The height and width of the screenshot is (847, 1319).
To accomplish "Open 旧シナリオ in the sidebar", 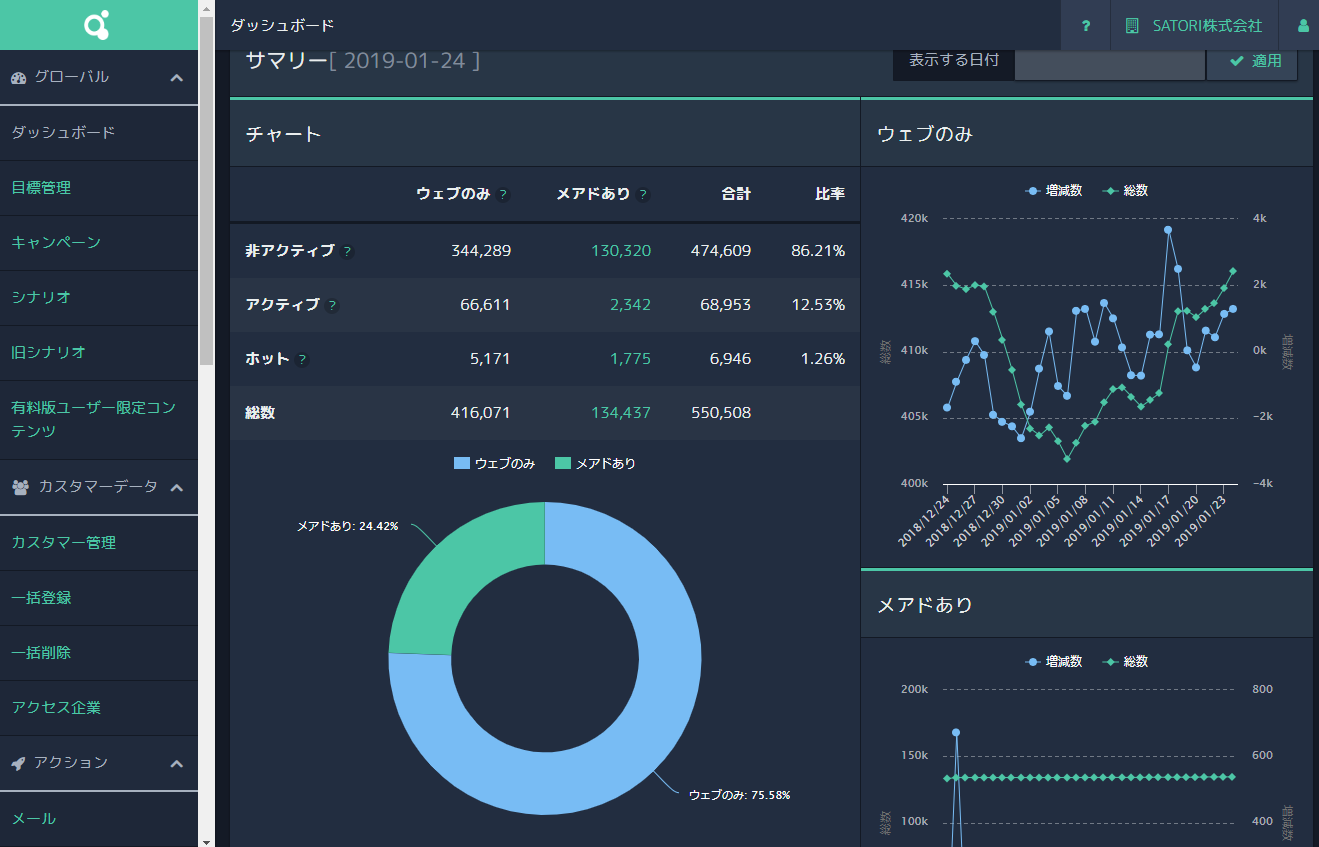I will [99, 352].
